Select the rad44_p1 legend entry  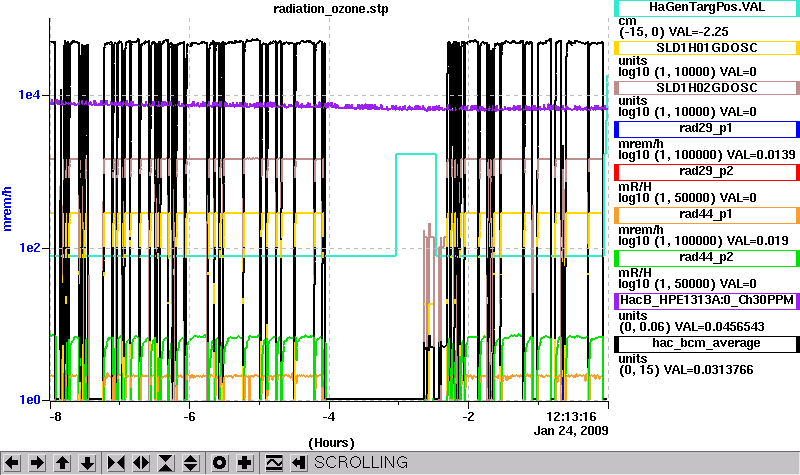pos(707,215)
